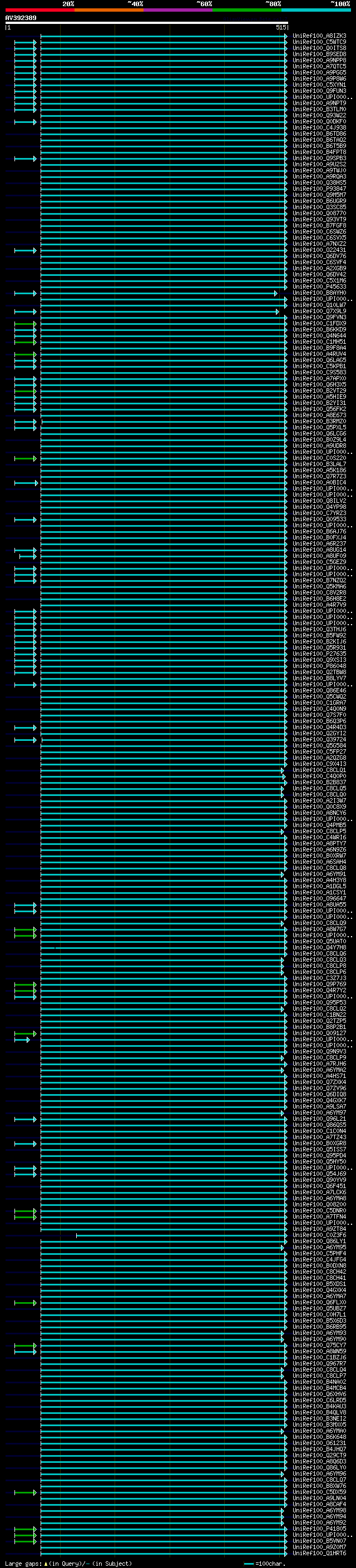Image resolution: width=356 pixels, height=1568 pixels.
Task: Click the alignment bar for UniRef100_B8AYH0
Action: point(159,293)
